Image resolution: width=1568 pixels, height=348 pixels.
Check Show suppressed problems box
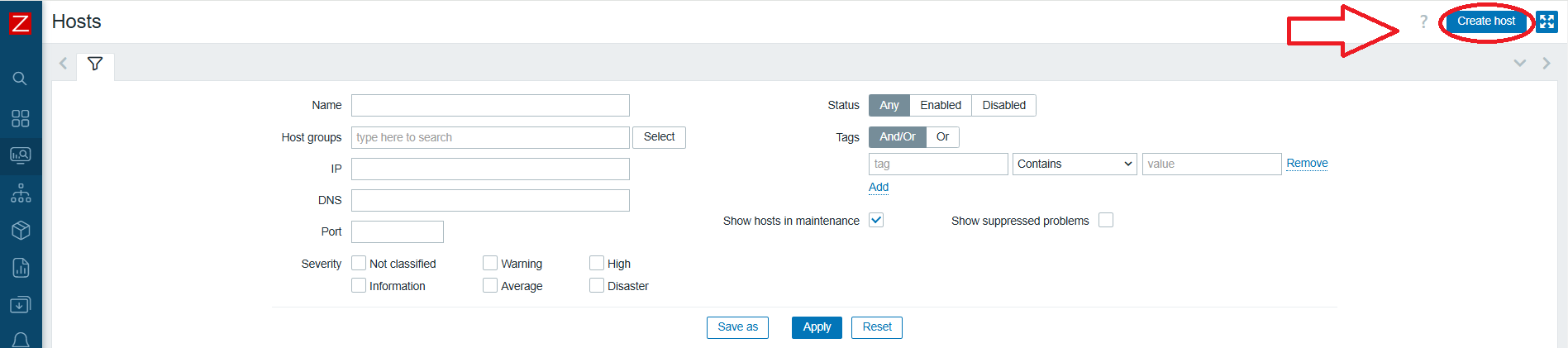coord(1106,220)
